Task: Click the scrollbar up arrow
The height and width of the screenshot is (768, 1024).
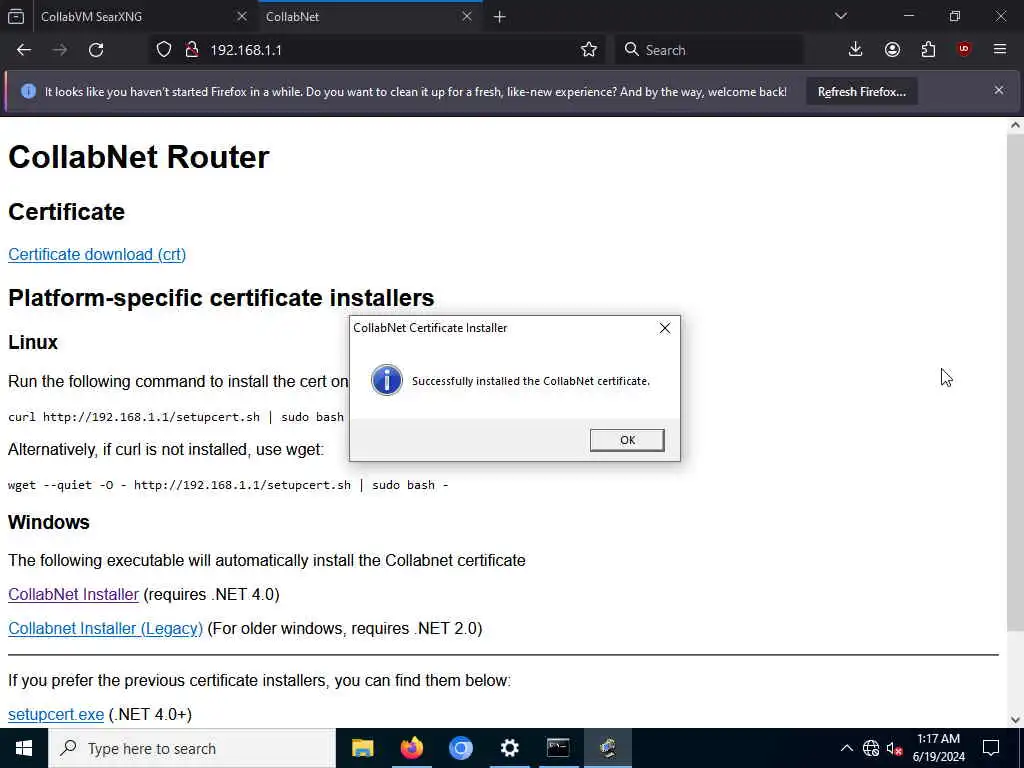Action: tap(1015, 125)
